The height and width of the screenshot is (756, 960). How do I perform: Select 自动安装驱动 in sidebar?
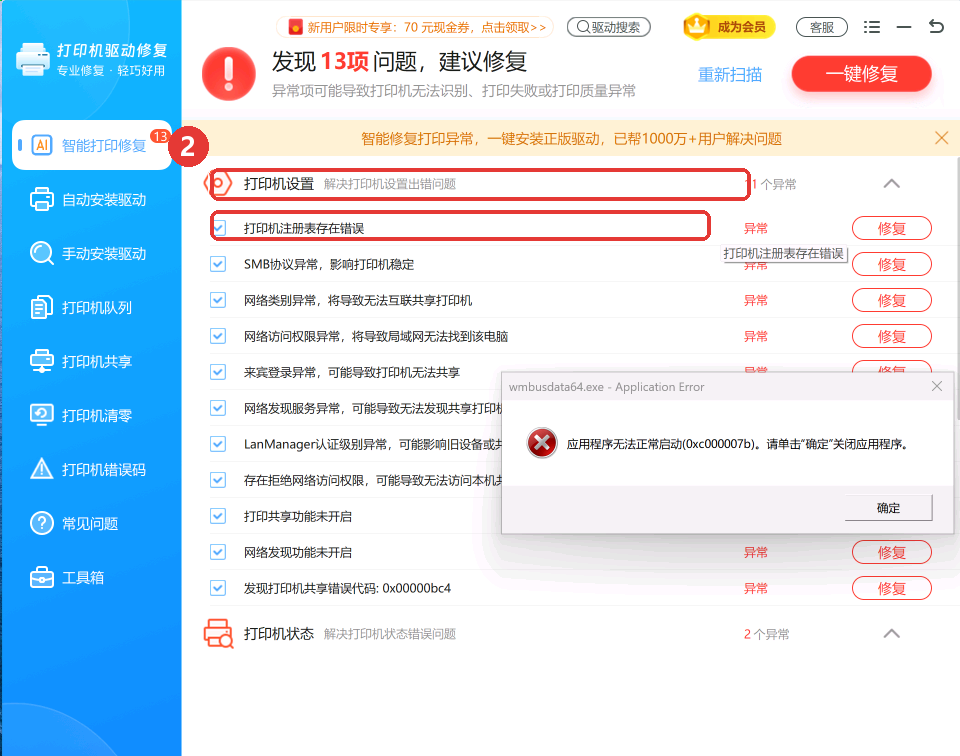(x=92, y=200)
